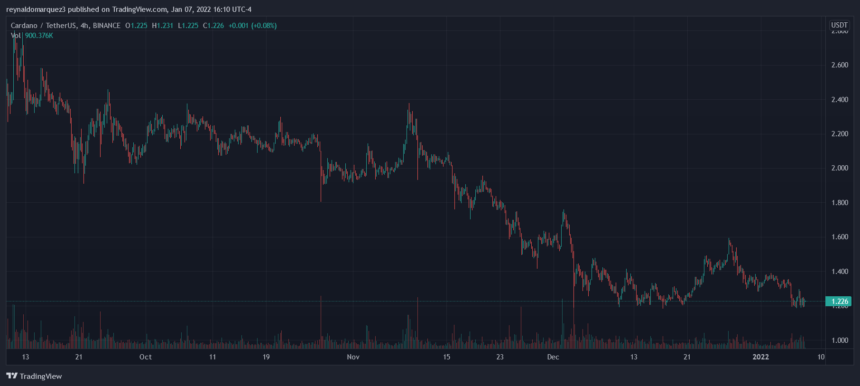Screen dimensions: 860x386
Task: Click the USDT currency label
Action: tap(840, 25)
